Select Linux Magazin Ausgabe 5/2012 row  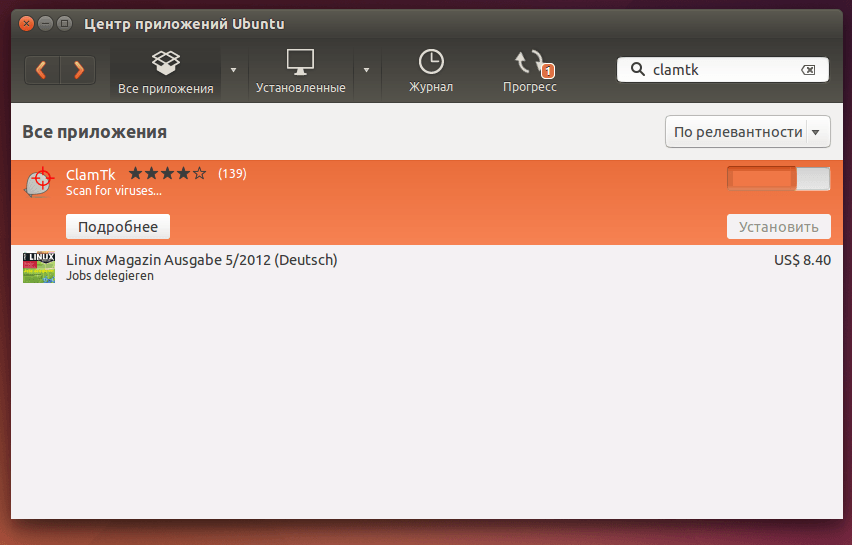coord(427,267)
